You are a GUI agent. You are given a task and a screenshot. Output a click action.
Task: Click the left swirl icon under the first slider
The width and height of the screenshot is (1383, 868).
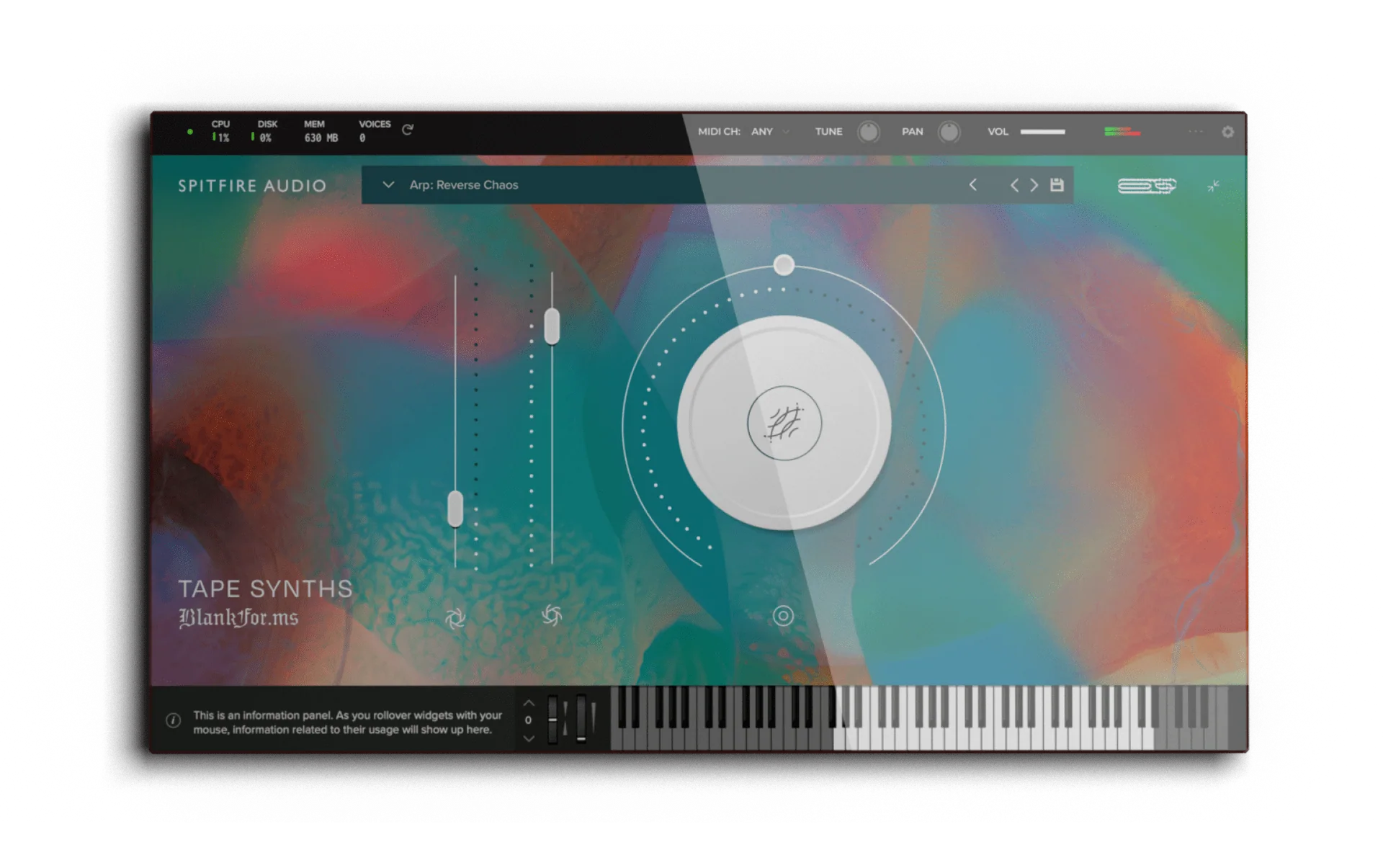pos(455,617)
